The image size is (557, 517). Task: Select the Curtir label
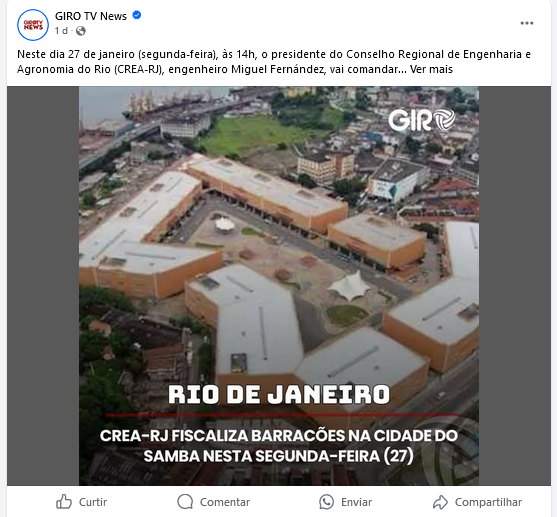click(x=93, y=502)
